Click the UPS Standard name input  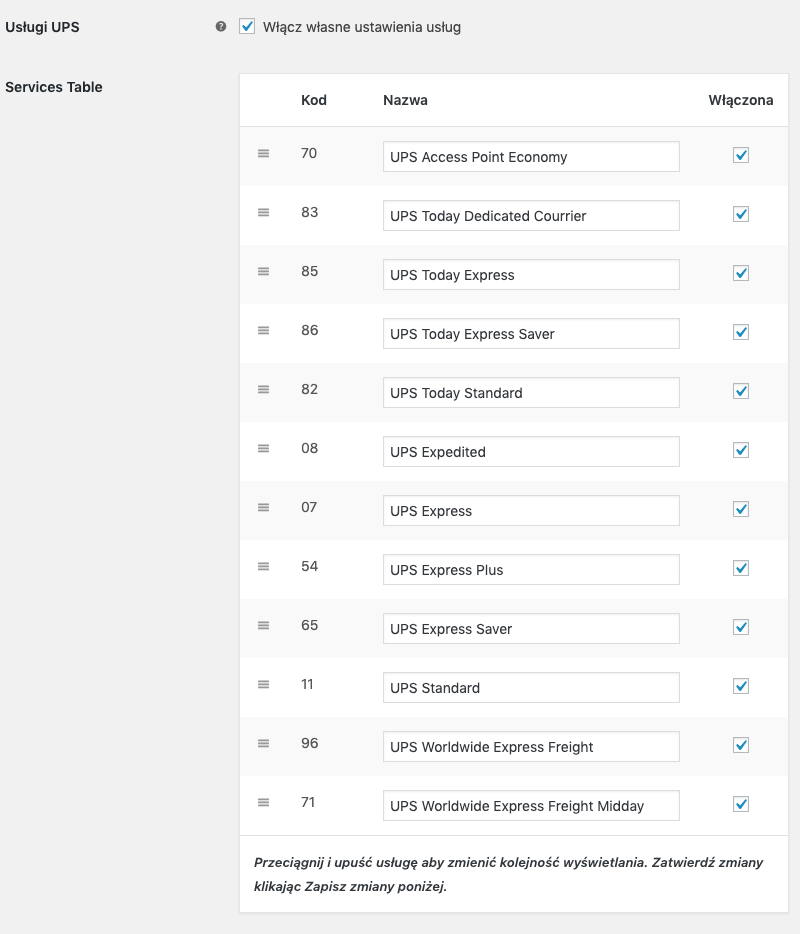(x=531, y=687)
